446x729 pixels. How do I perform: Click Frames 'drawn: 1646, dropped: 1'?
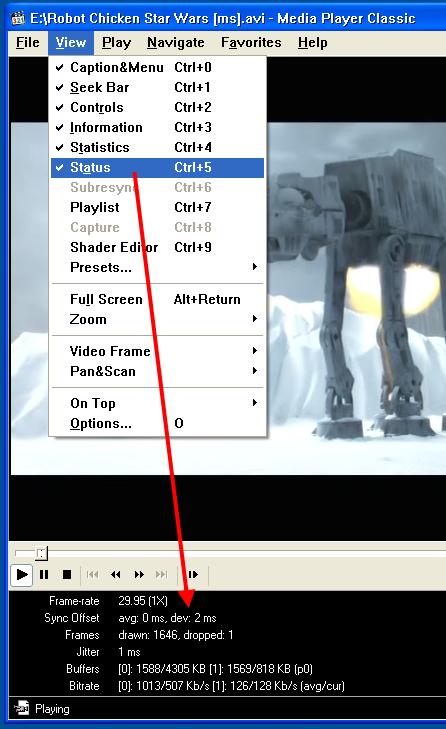176,635
